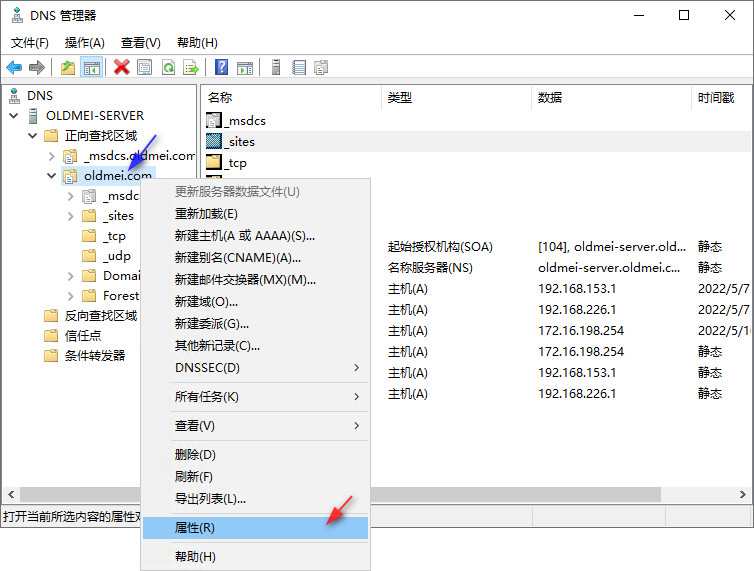The image size is (754, 571).
Task: Select the 信任点 tree folder
Action: click(x=73, y=336)
